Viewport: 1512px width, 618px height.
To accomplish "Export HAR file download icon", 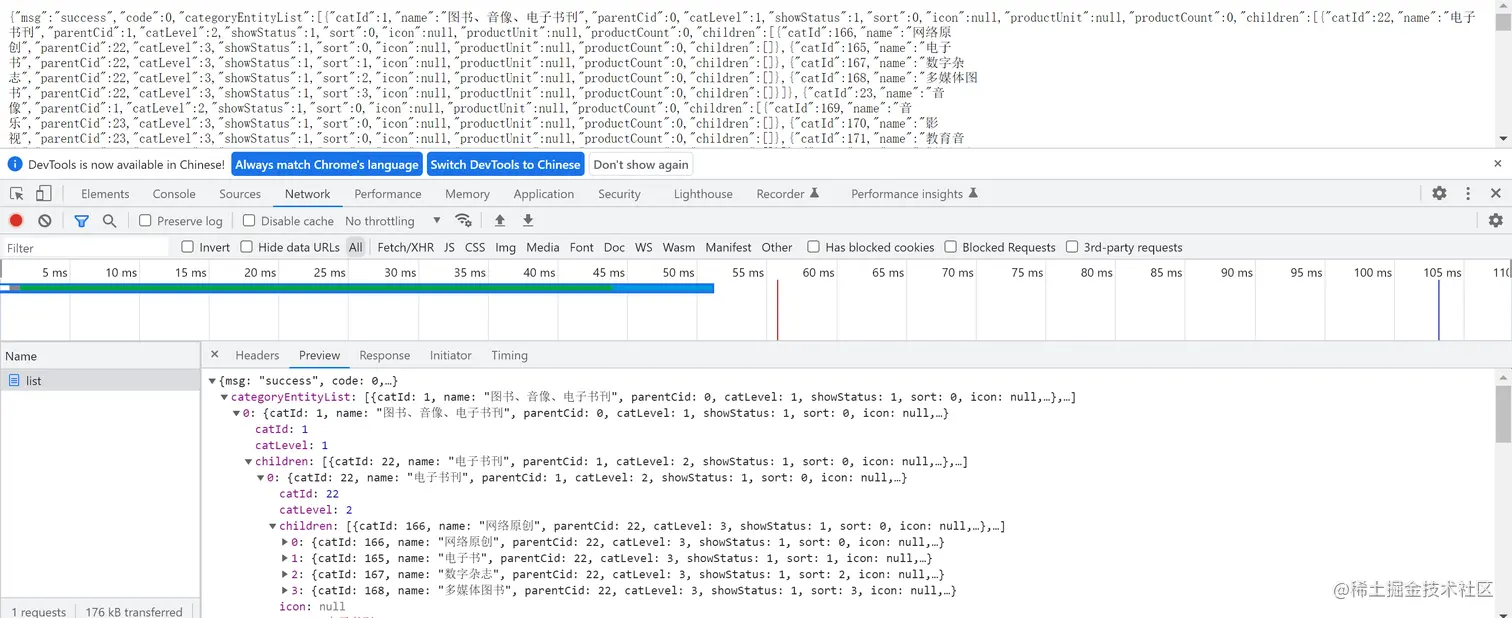I will pyautogui.click(x=528, y=221).
